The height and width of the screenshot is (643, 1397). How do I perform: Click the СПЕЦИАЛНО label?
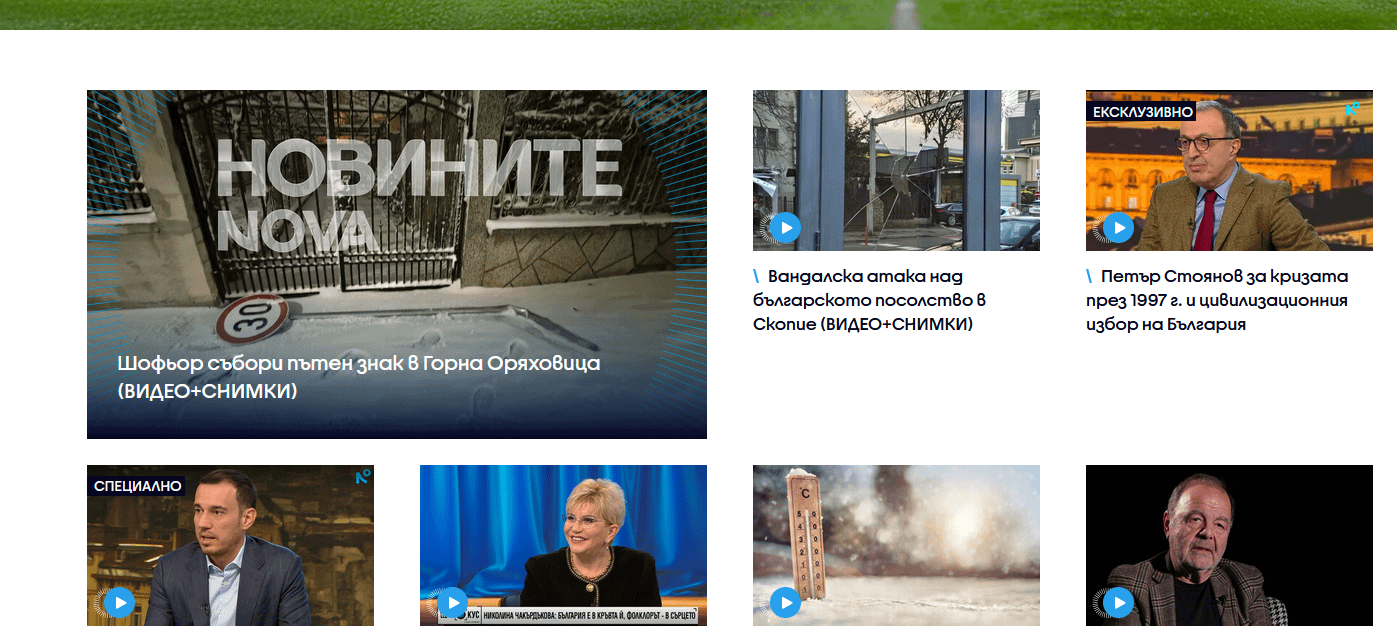coord(137,486)
